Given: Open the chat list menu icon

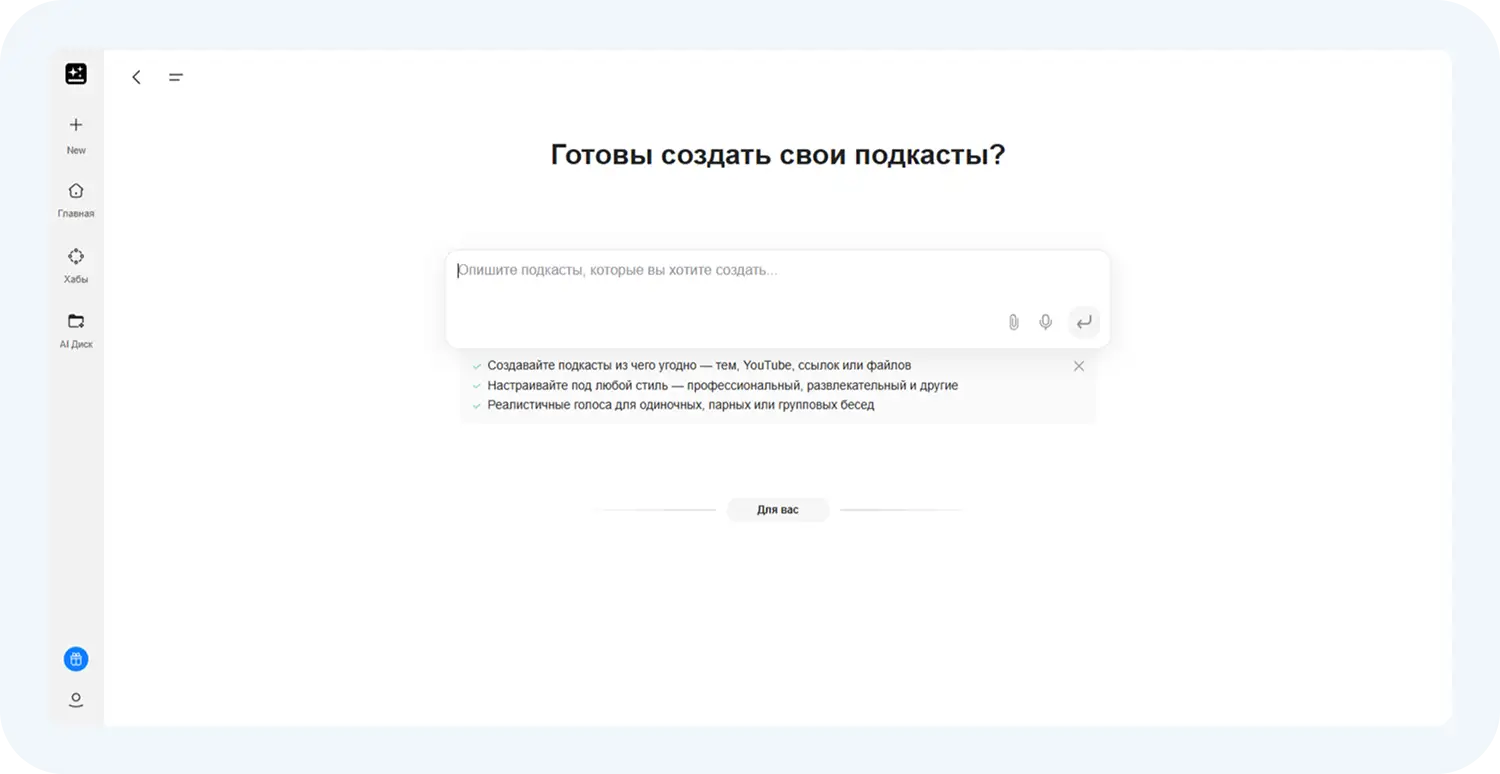Looking at the screenshot, I should [176, 77].
